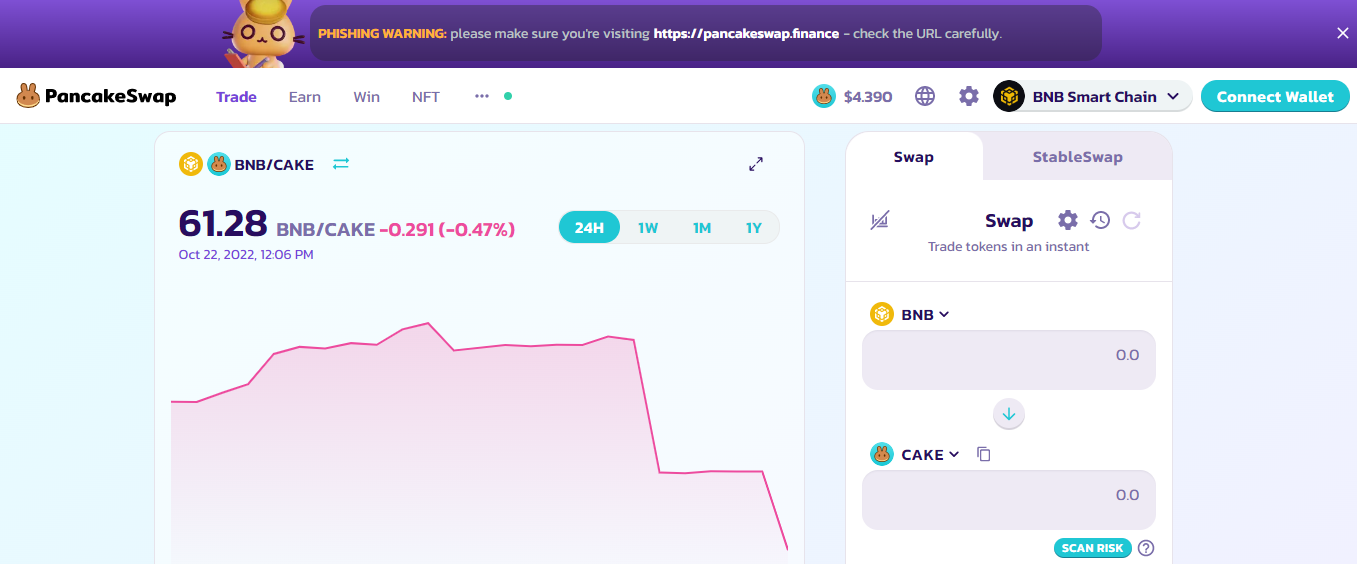Image resolution: width=1357 pixels, height=564 pixels.
Task: Click the BNB/CAKE pair title
Action: pyautogui.click(x=274, y=164)
